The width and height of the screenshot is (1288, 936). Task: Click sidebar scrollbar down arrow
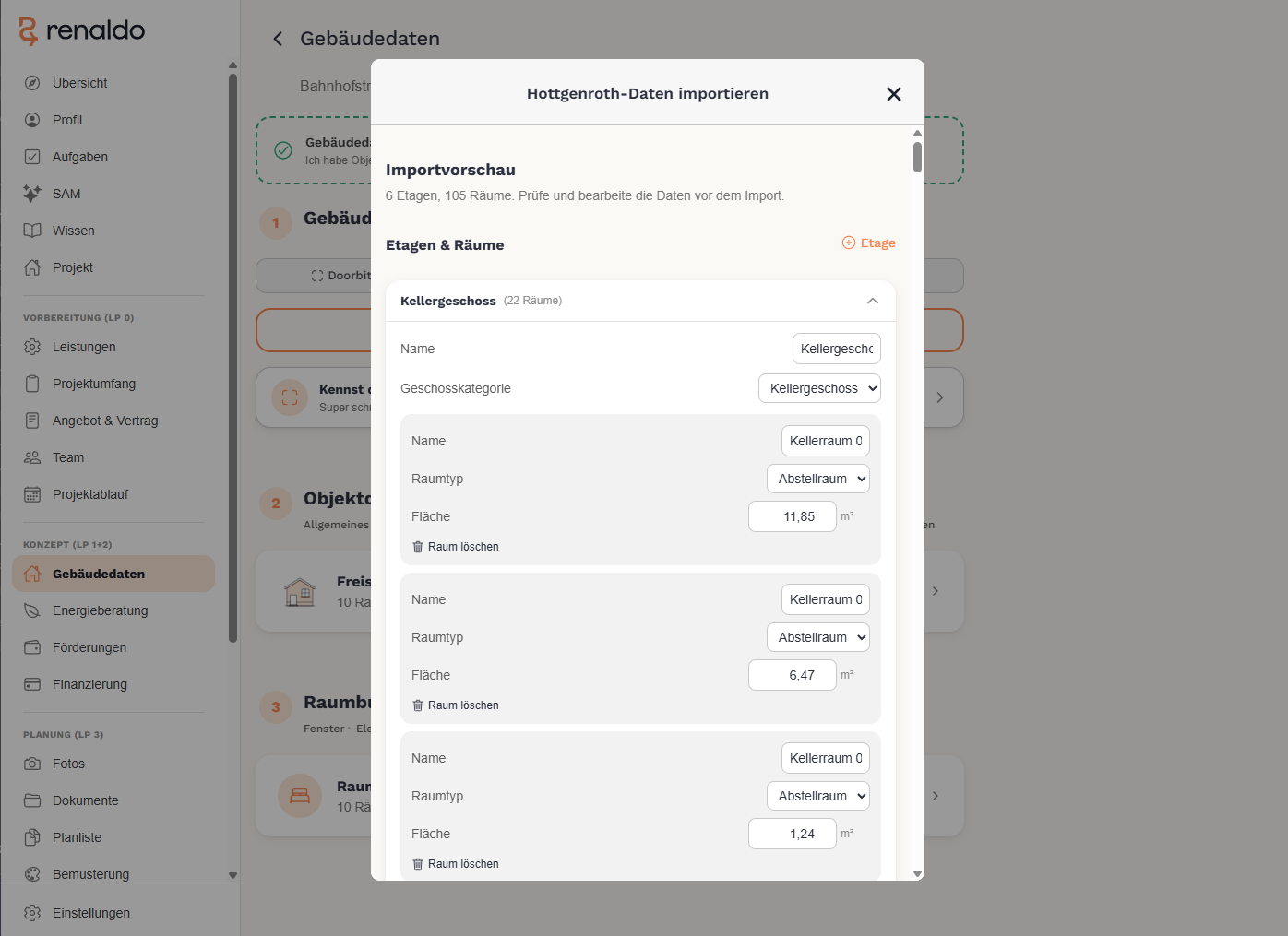233,875
